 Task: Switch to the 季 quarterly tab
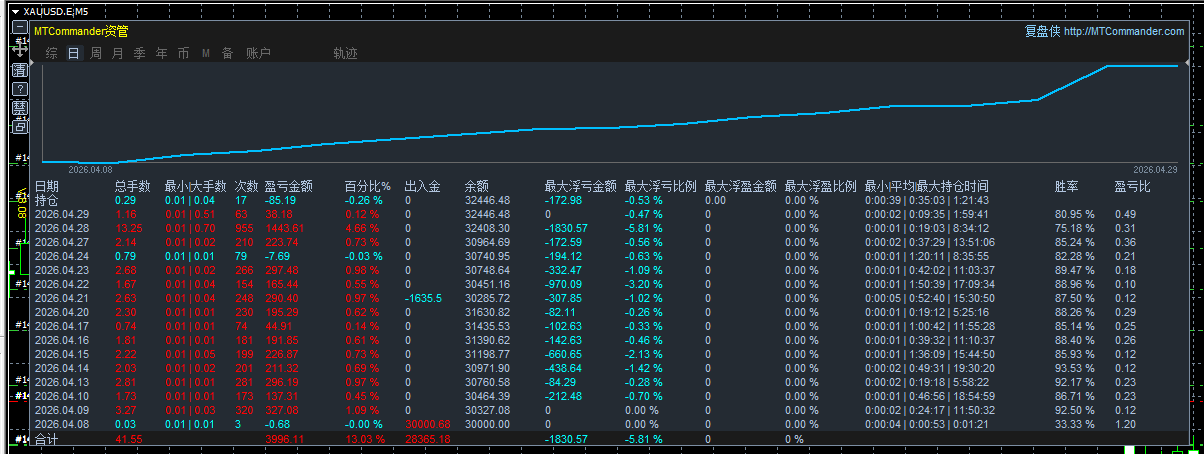(x=139, y=53)
